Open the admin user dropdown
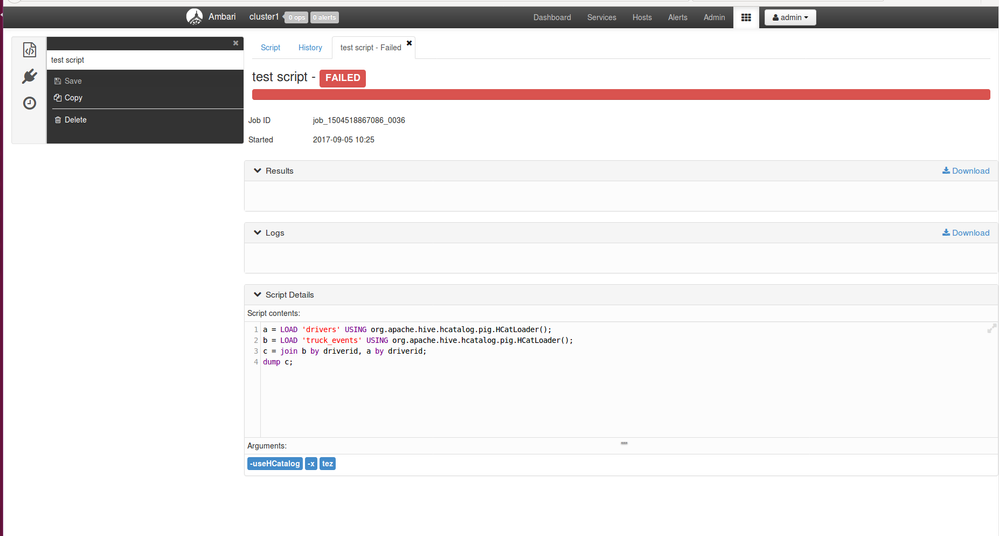This screenshot has width=999, height=536. pos(790,17)
